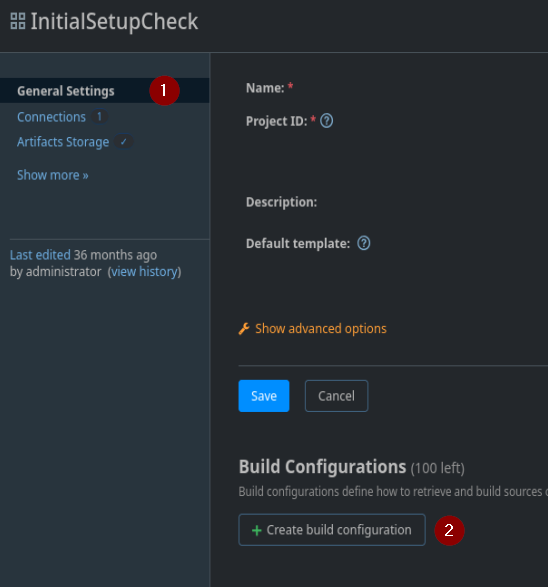Image resolution: width=548 pixels, height=587 pixels.
Task: Open Default template help icon
Action: pyautogui.click(x=363, y=243)
